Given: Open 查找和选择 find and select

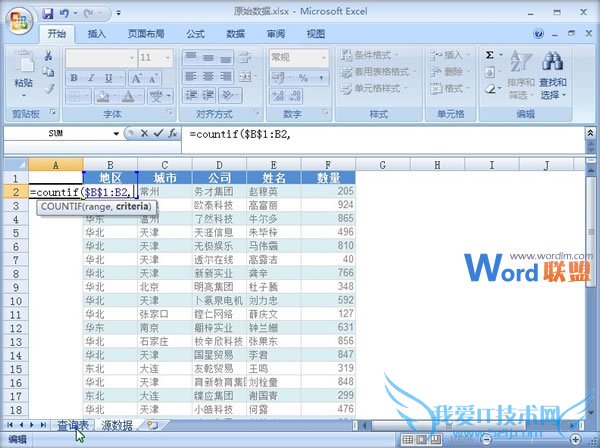Looking at the screenshot, I should point(553,75).
